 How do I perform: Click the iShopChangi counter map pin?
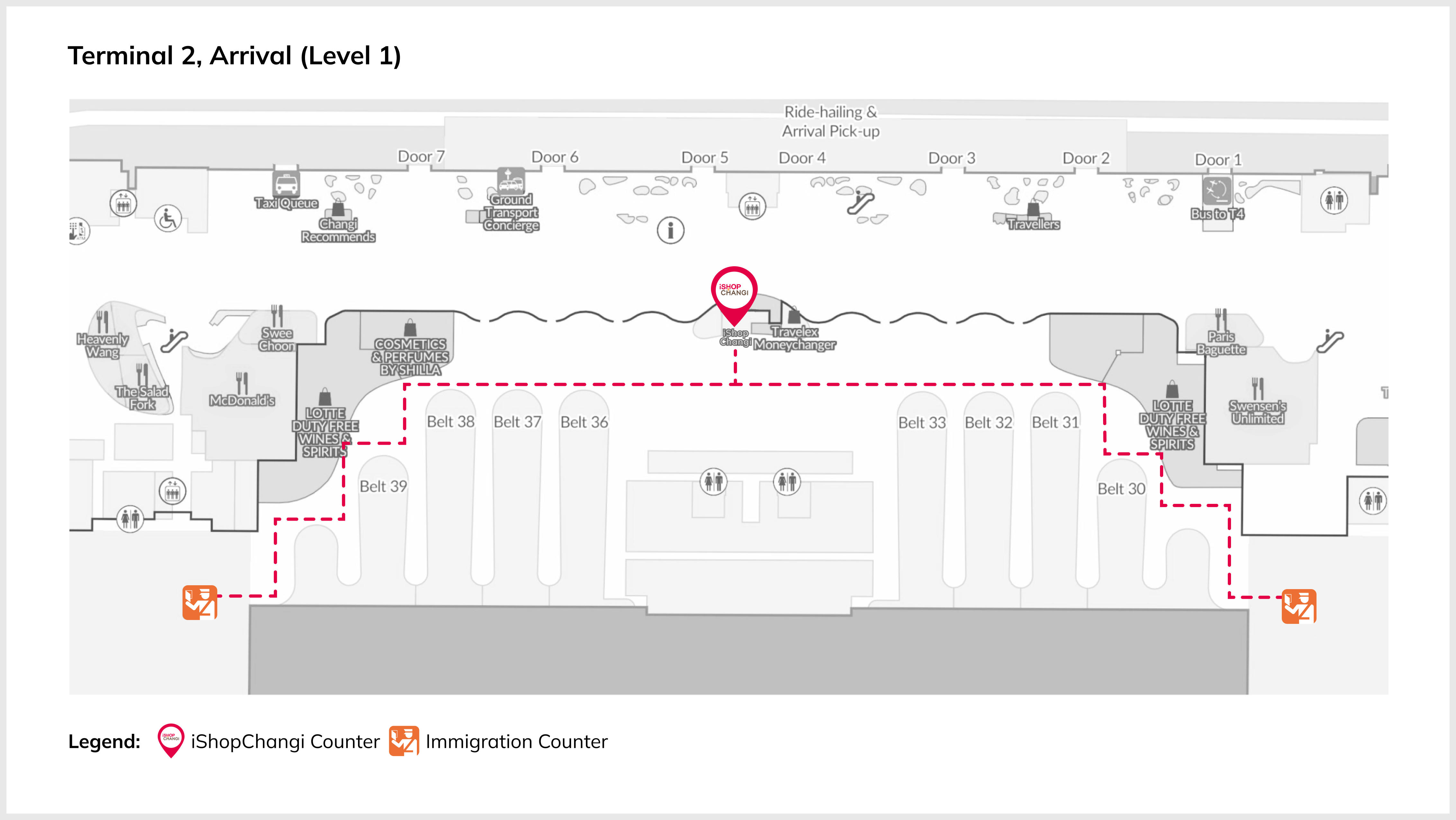click(x=734, y=290)
